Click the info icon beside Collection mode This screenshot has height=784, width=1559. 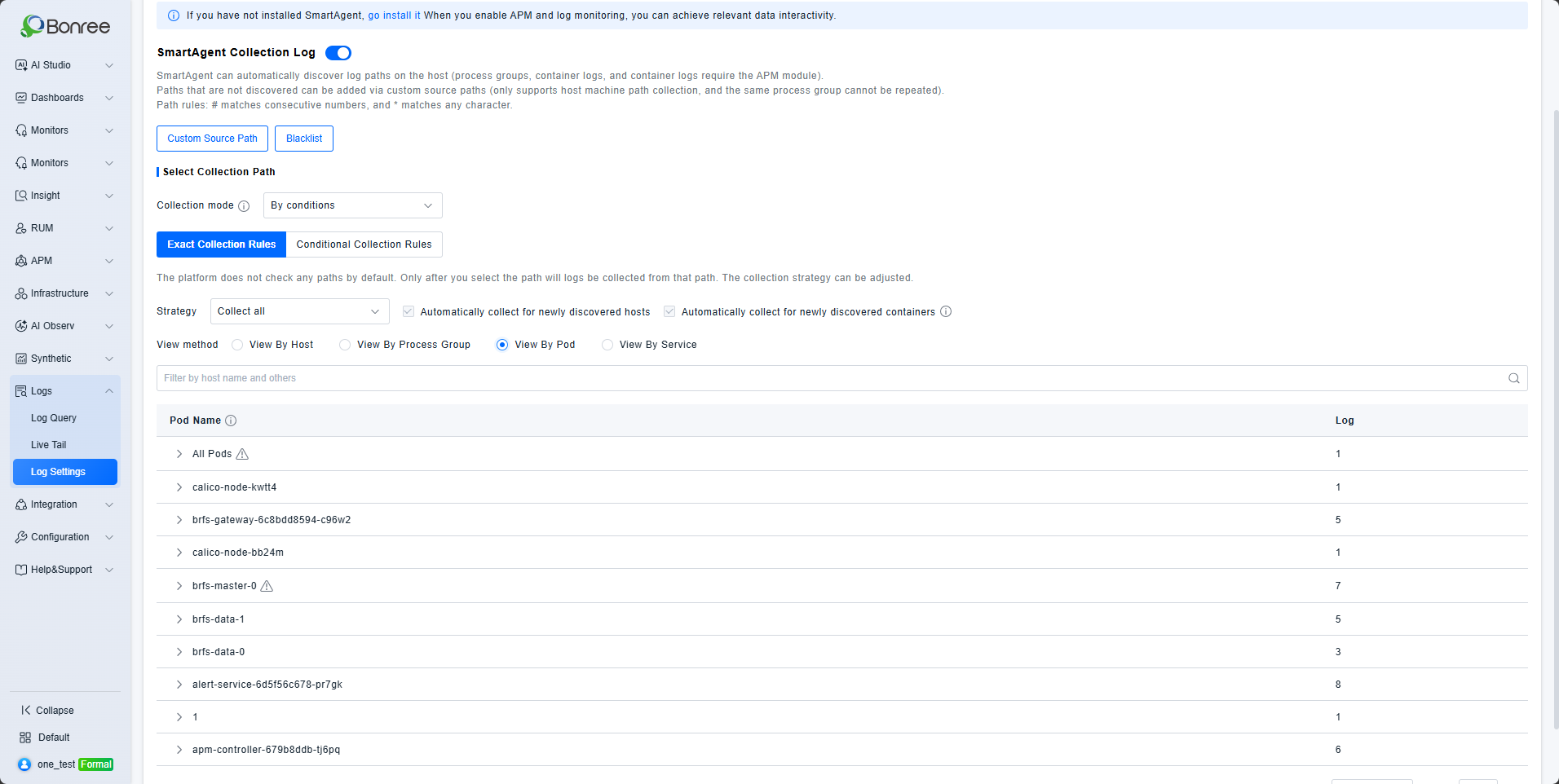[x=244, y=206]
